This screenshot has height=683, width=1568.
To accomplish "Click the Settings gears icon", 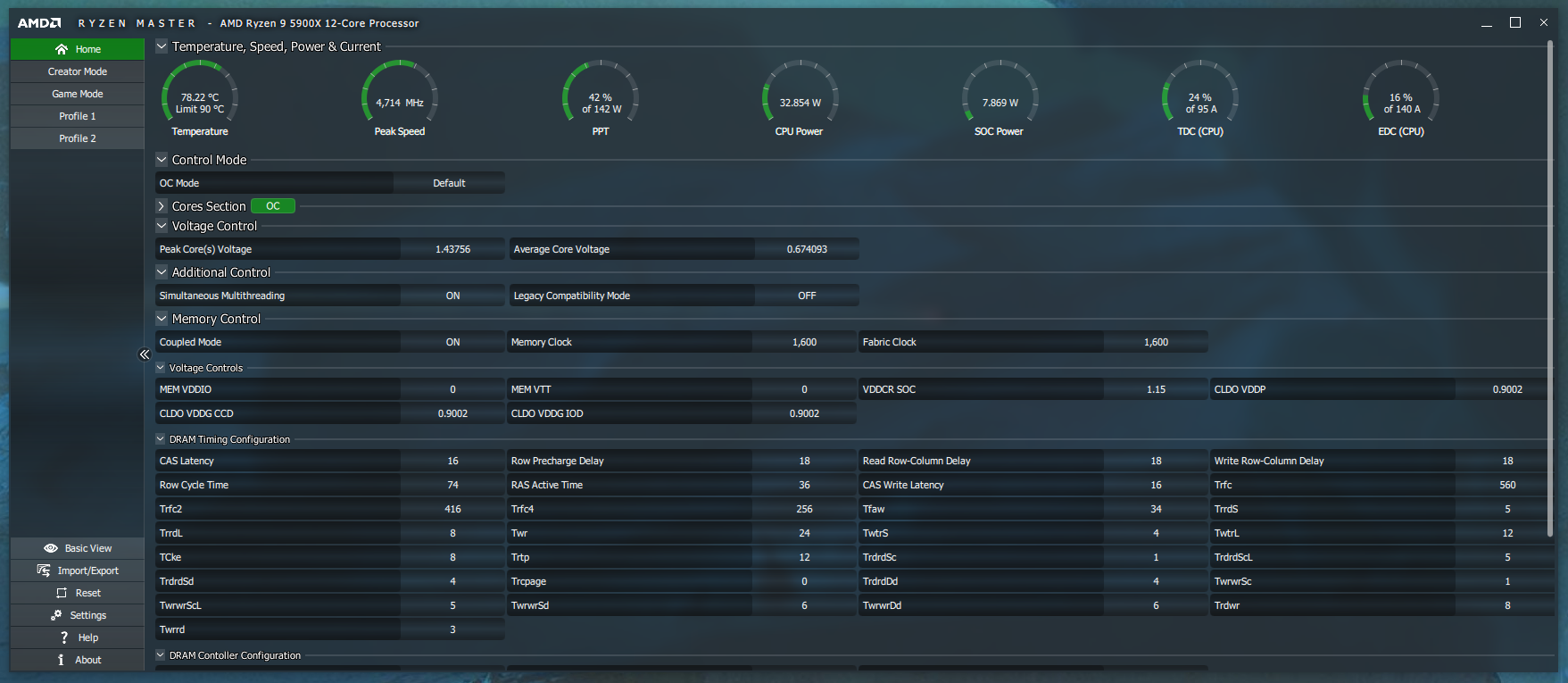I will [x=56, y=615].
